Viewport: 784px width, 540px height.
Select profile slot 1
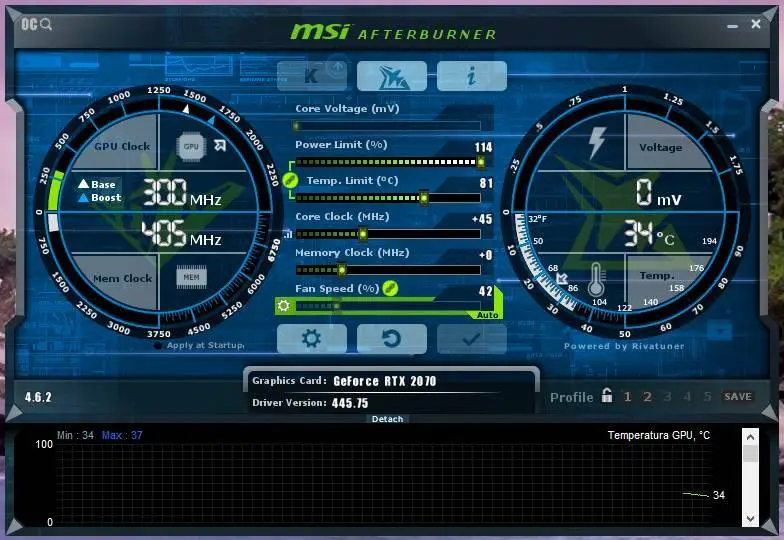click(628, 396)
